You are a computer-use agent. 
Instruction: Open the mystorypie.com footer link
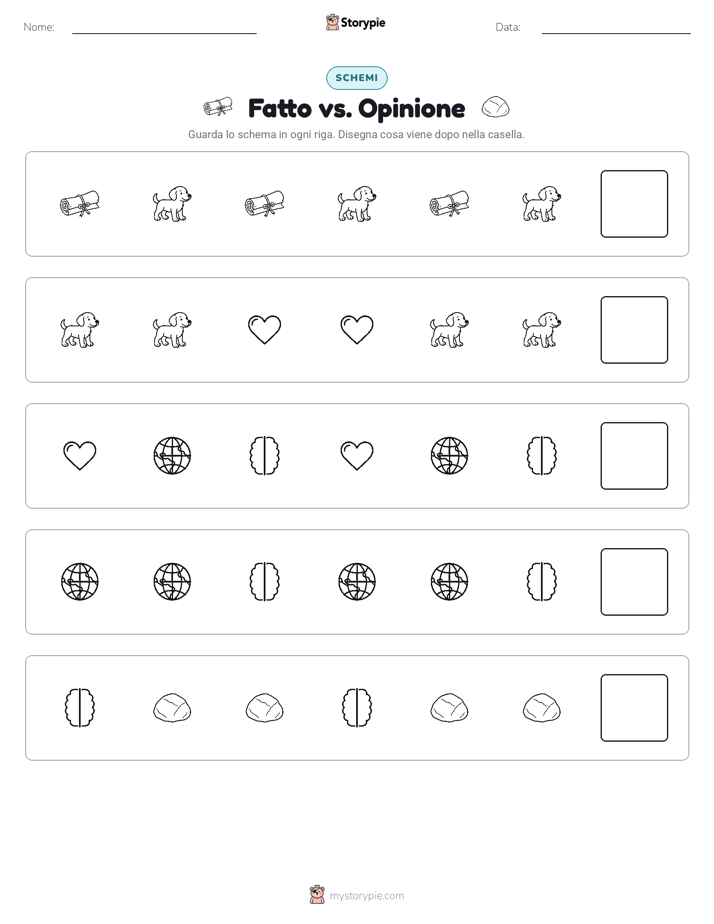pos(356,895)
